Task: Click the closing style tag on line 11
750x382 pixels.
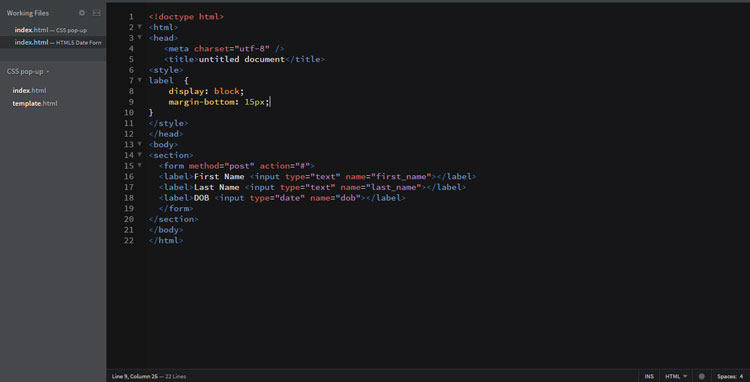Action: click(x=168, y=123)
